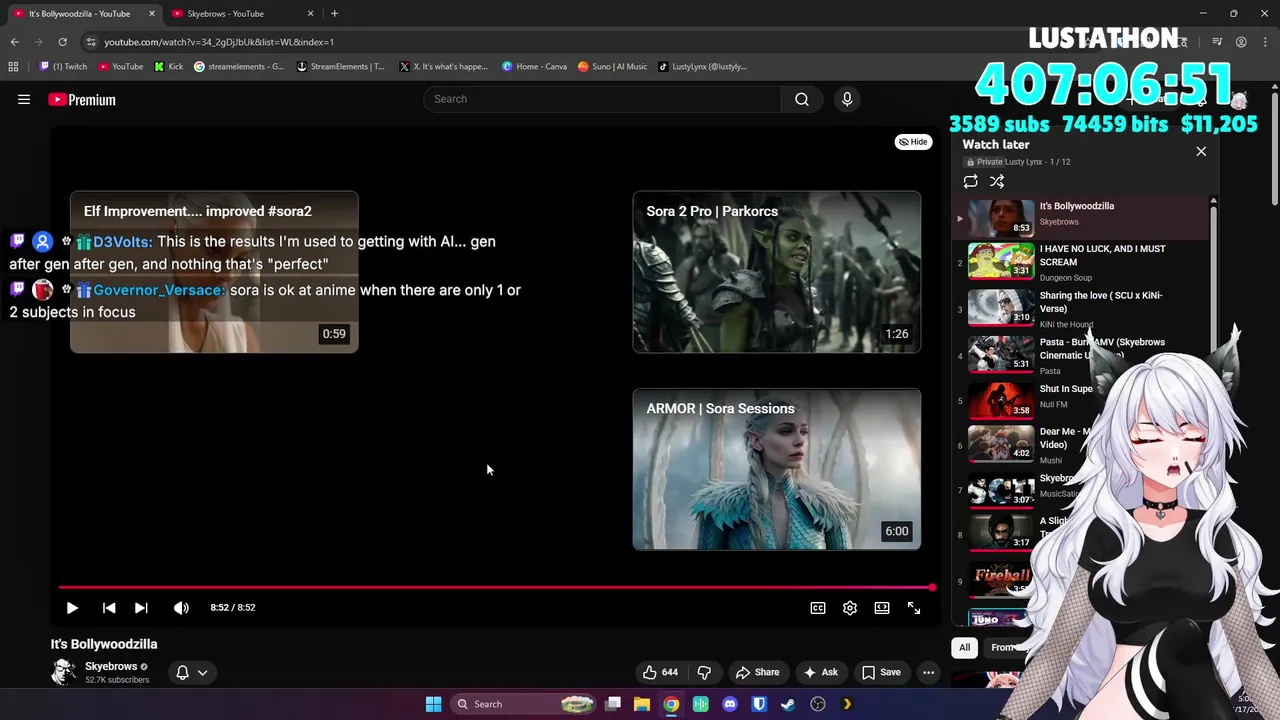This screenshot has width=1280, height=720.
Task: Open the Fireball thumbnail in playlist
Action: (1001, 580)
